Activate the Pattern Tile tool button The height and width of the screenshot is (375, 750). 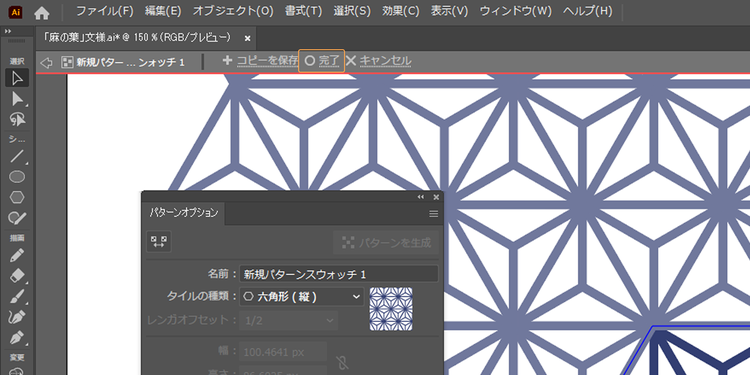pos(159,242)
